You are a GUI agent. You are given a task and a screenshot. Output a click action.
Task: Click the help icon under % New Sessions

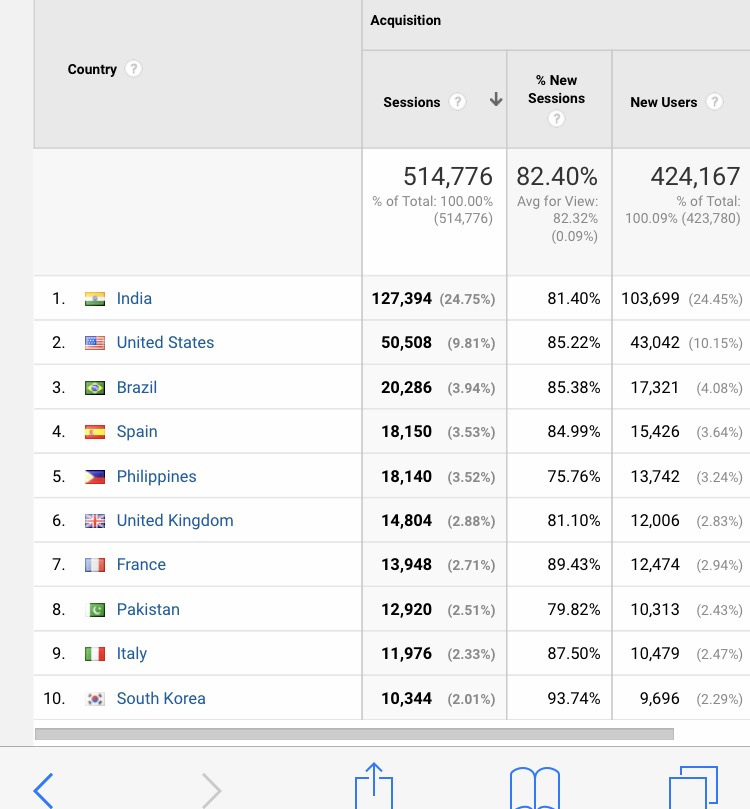tap(557, 119)
